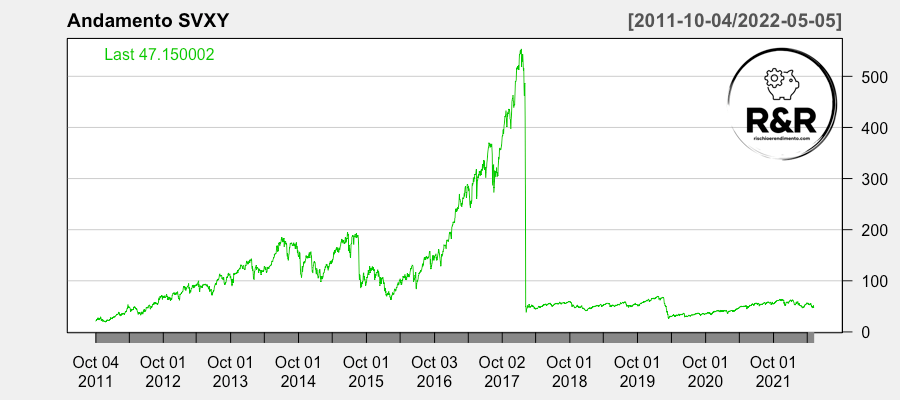Click the piggy bank gear icon

coord(780,80)
